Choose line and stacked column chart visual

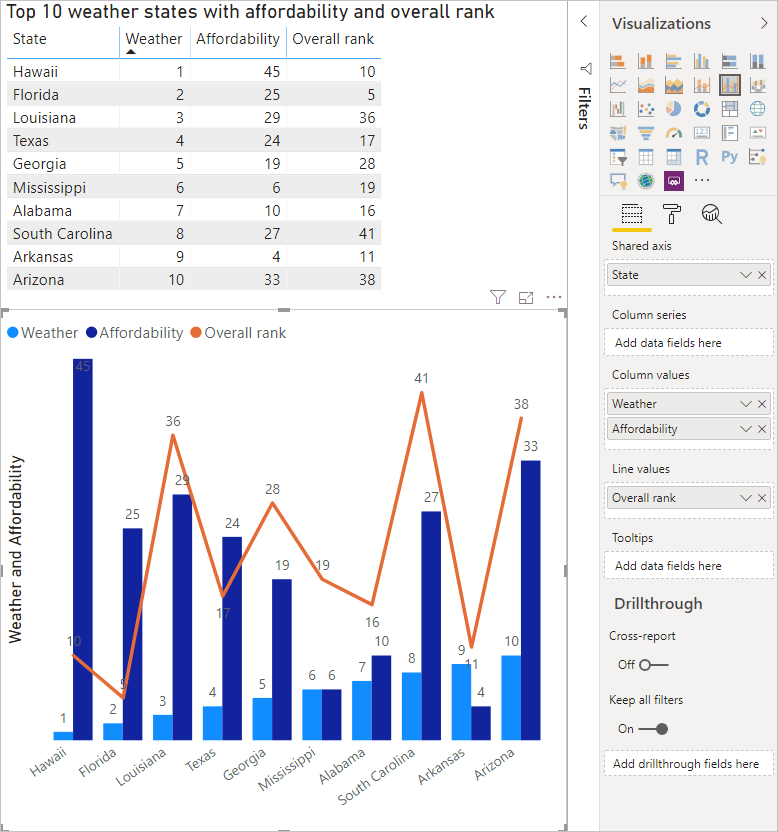tap(702, 85)
